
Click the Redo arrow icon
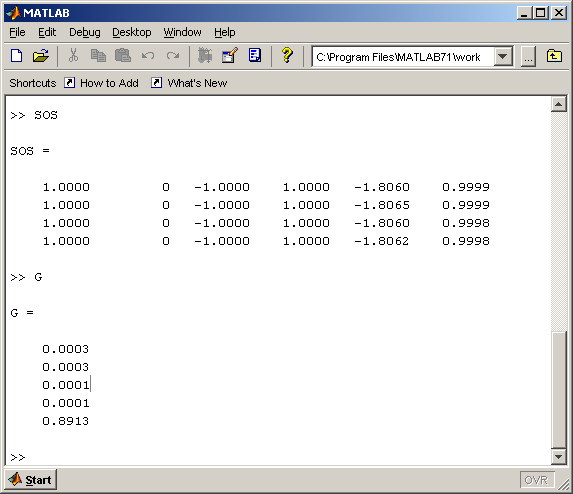173,56
